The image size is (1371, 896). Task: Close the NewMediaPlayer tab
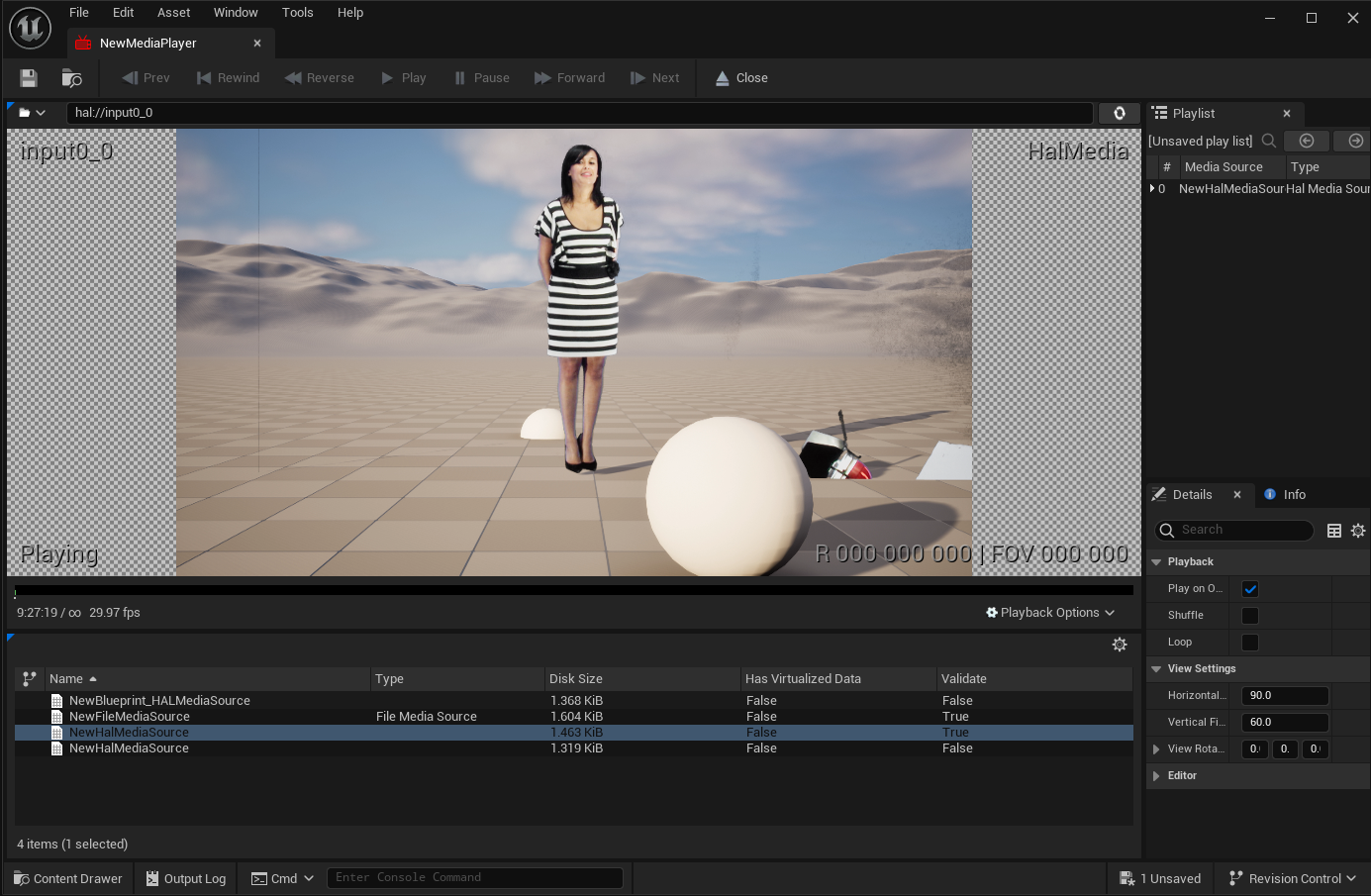point(257,44)
